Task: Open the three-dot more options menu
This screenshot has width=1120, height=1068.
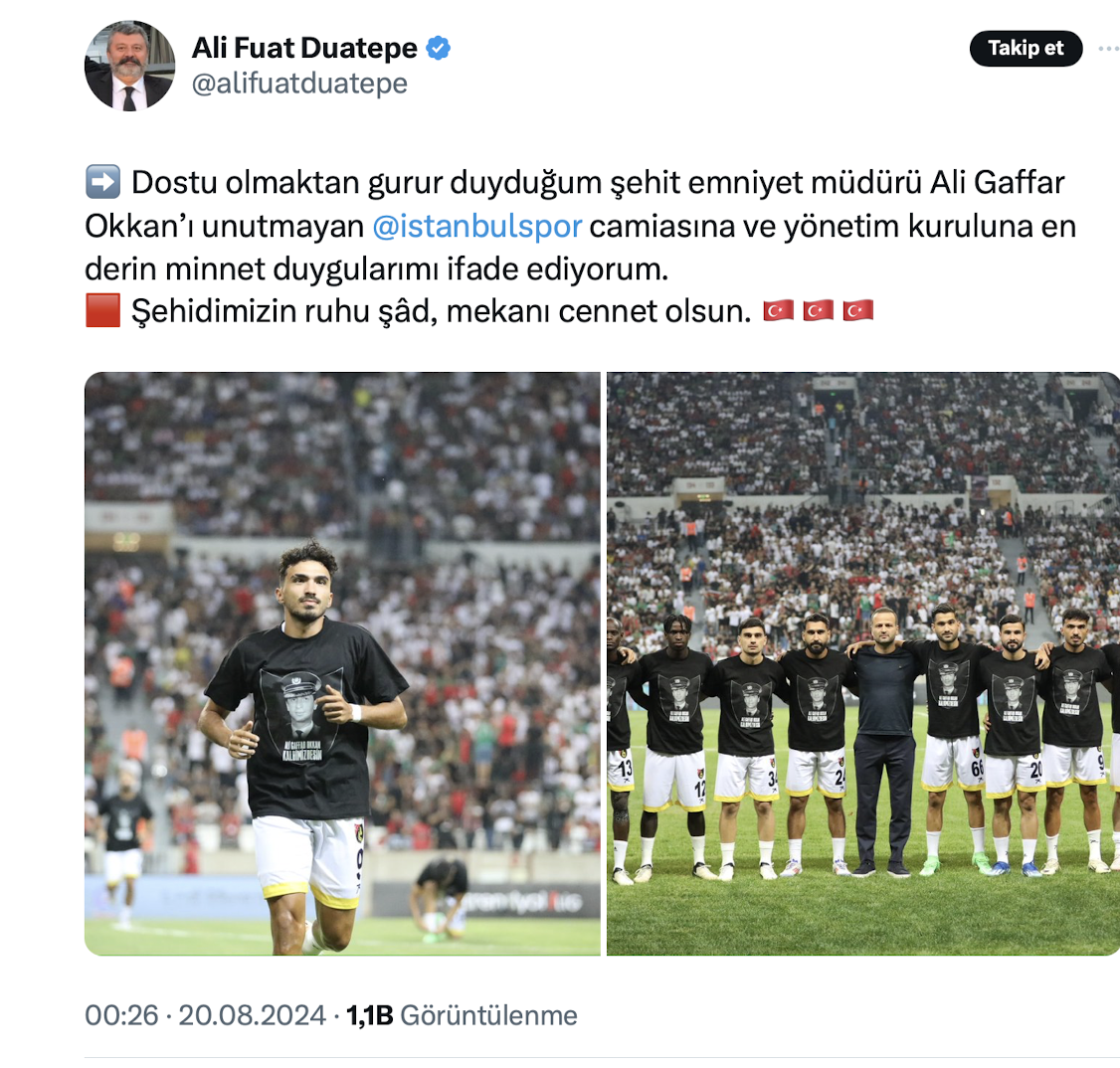Action: tap(1109, 49)
